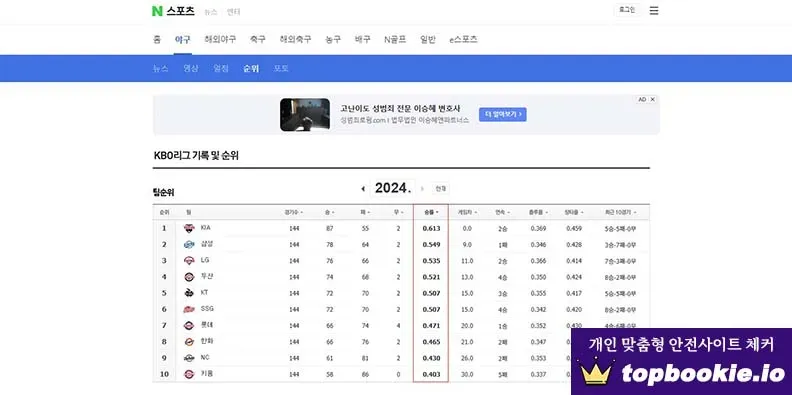
Task: Sort by 출루율 column header
Action: (538, 213)
